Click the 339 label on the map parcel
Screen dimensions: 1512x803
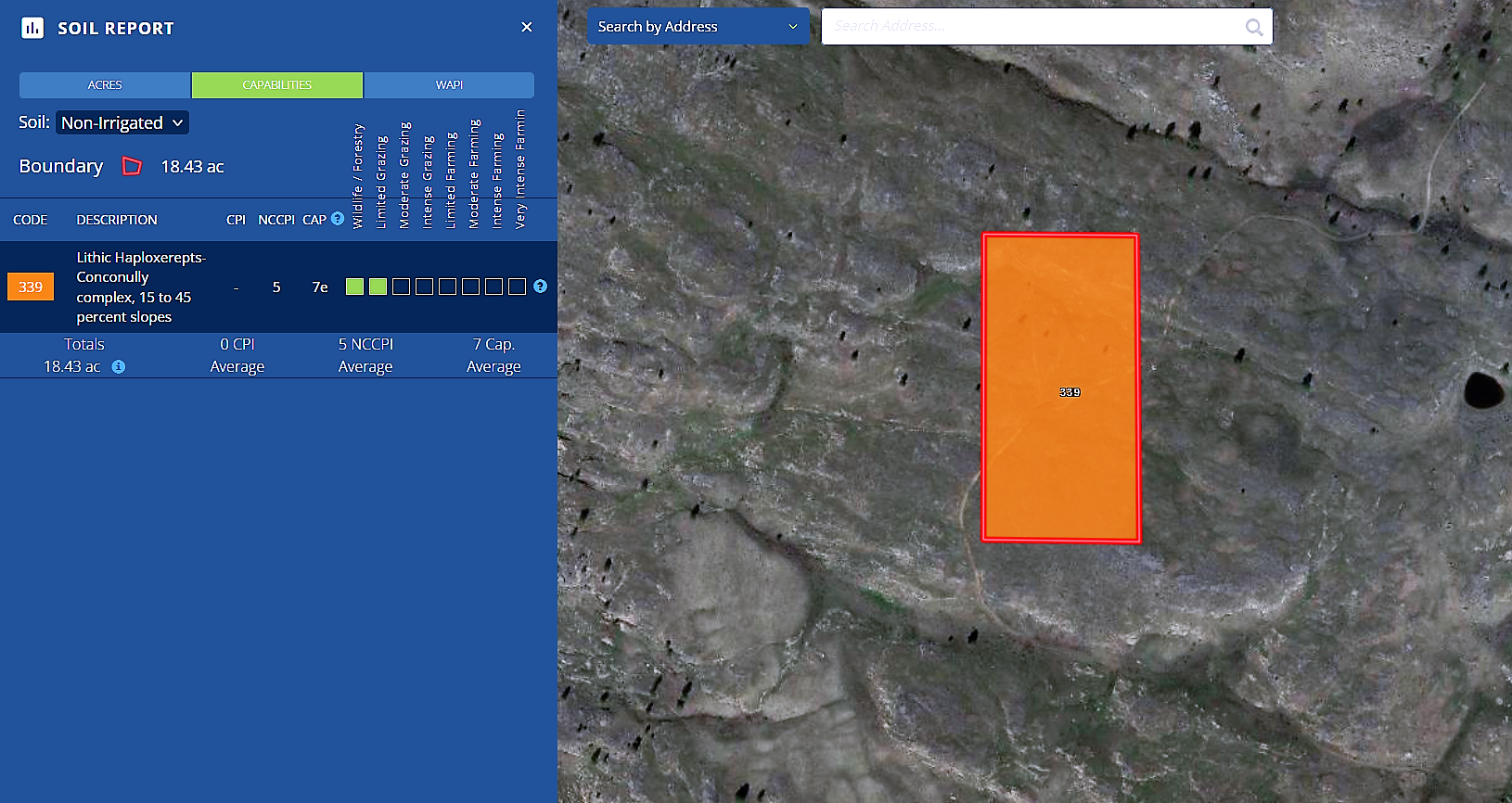tap(1070, 392)
